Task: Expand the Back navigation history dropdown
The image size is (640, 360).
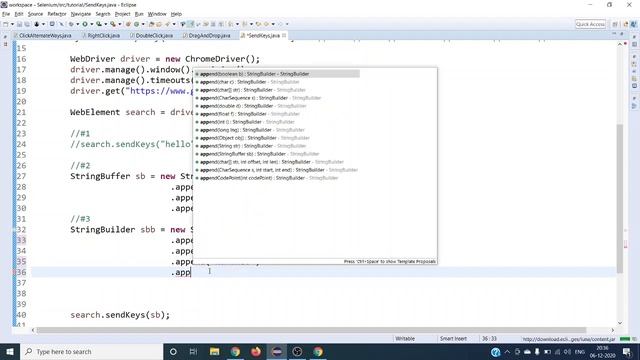Action: tap(273, 24)
